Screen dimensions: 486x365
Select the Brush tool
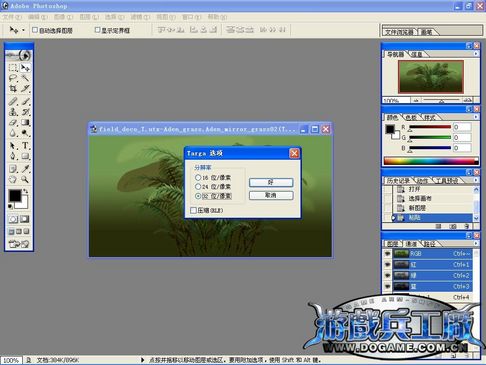(25, 101)
